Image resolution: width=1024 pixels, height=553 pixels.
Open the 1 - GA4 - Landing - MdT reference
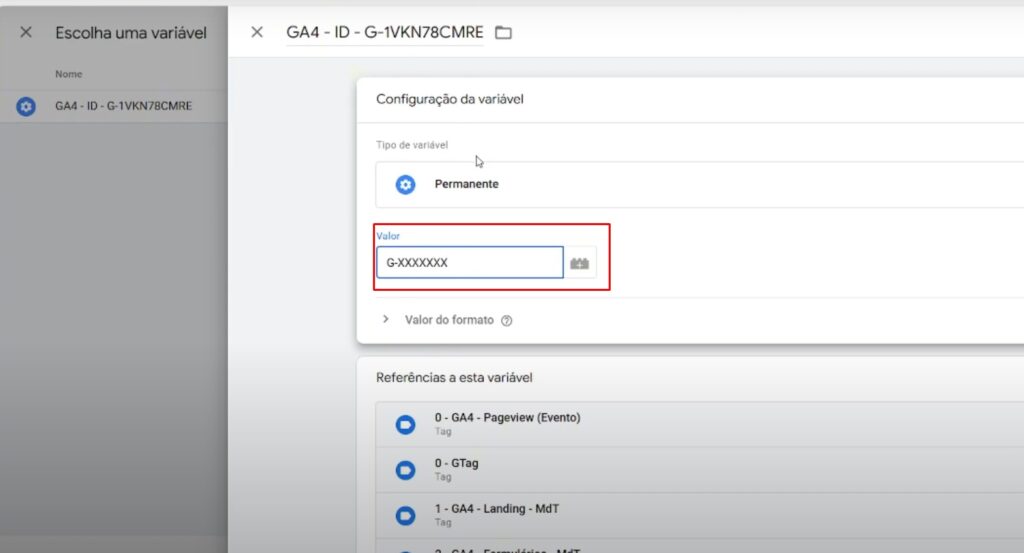pos(700,515)
